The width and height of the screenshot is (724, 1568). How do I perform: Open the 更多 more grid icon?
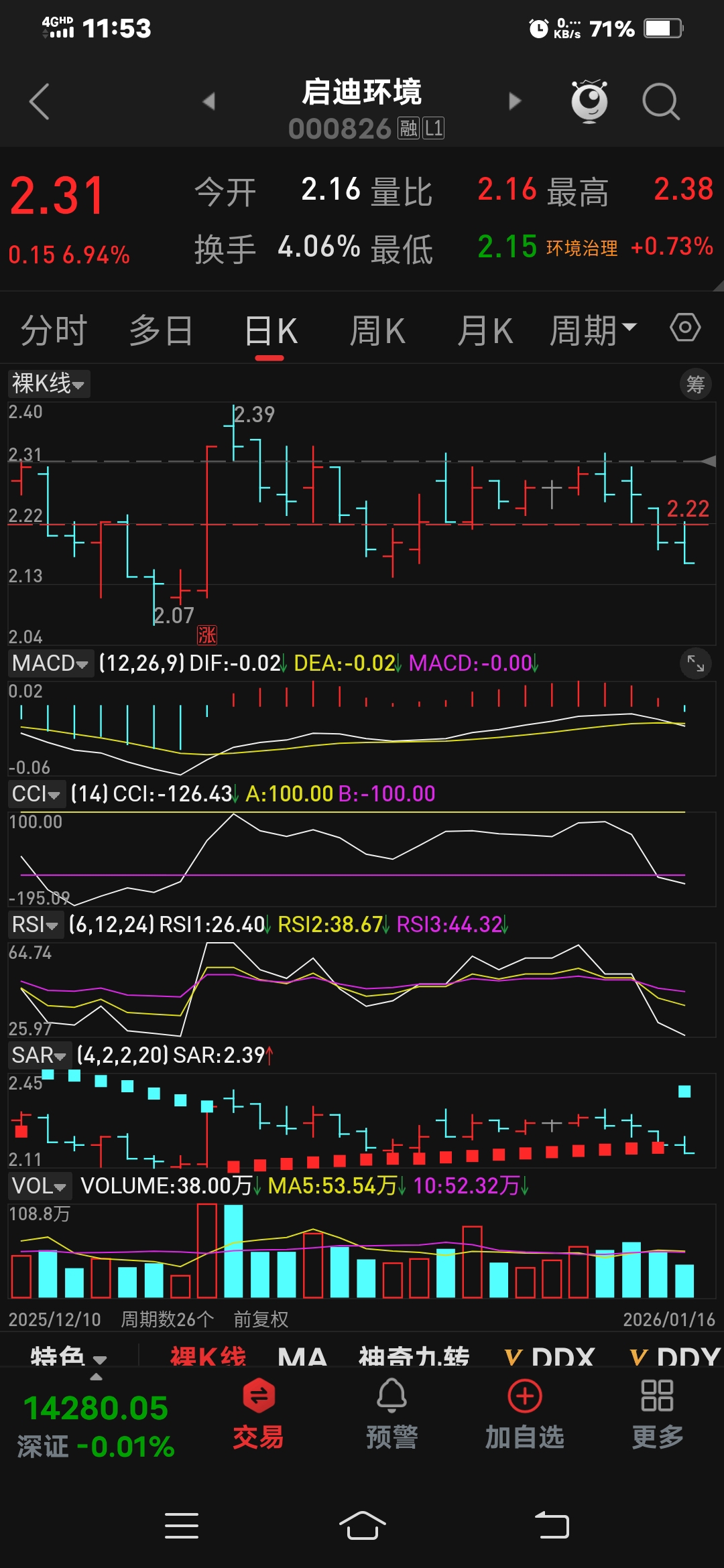pyautogui.click(x=657, y=1414)
